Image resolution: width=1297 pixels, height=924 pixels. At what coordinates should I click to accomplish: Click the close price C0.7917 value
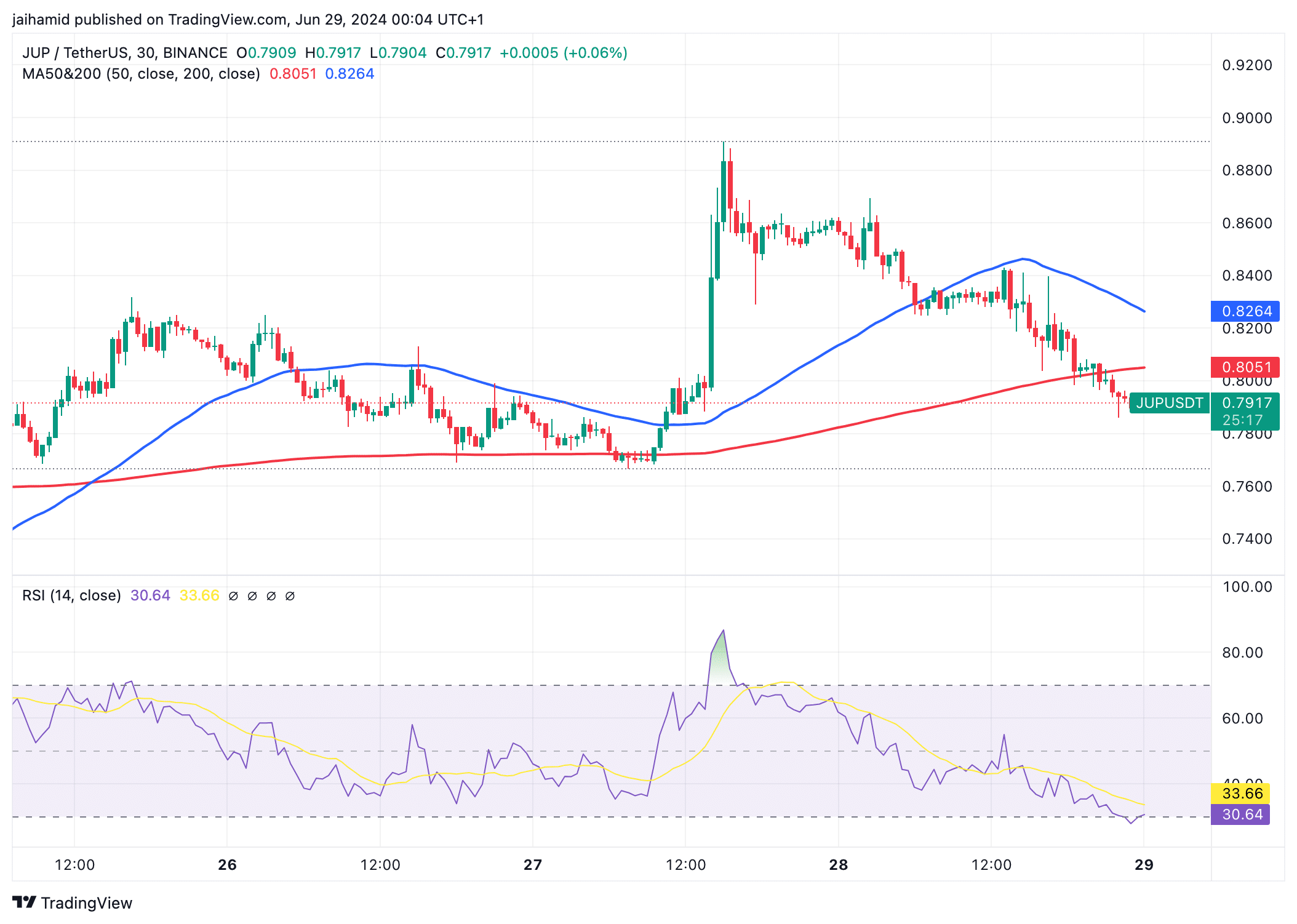[x=463, y=53]
